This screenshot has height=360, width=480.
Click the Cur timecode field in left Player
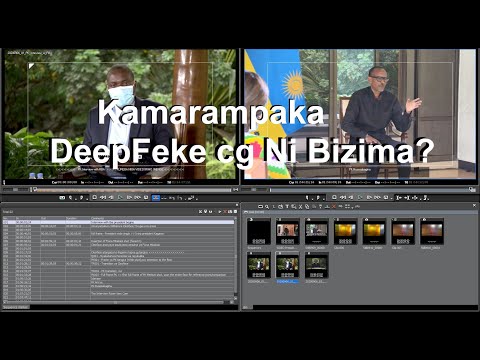65,182
